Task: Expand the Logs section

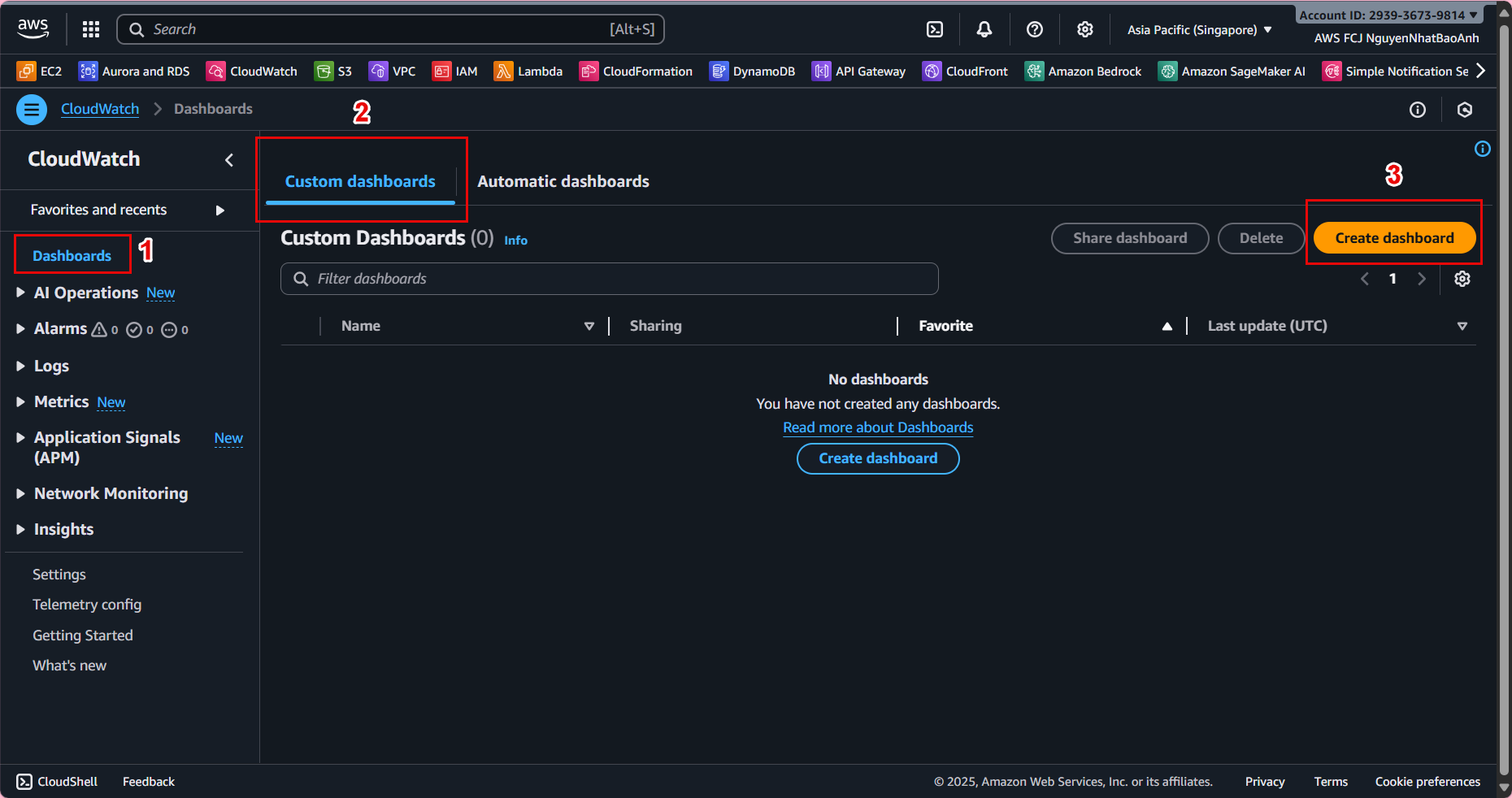Action: [x=21, y=366]
